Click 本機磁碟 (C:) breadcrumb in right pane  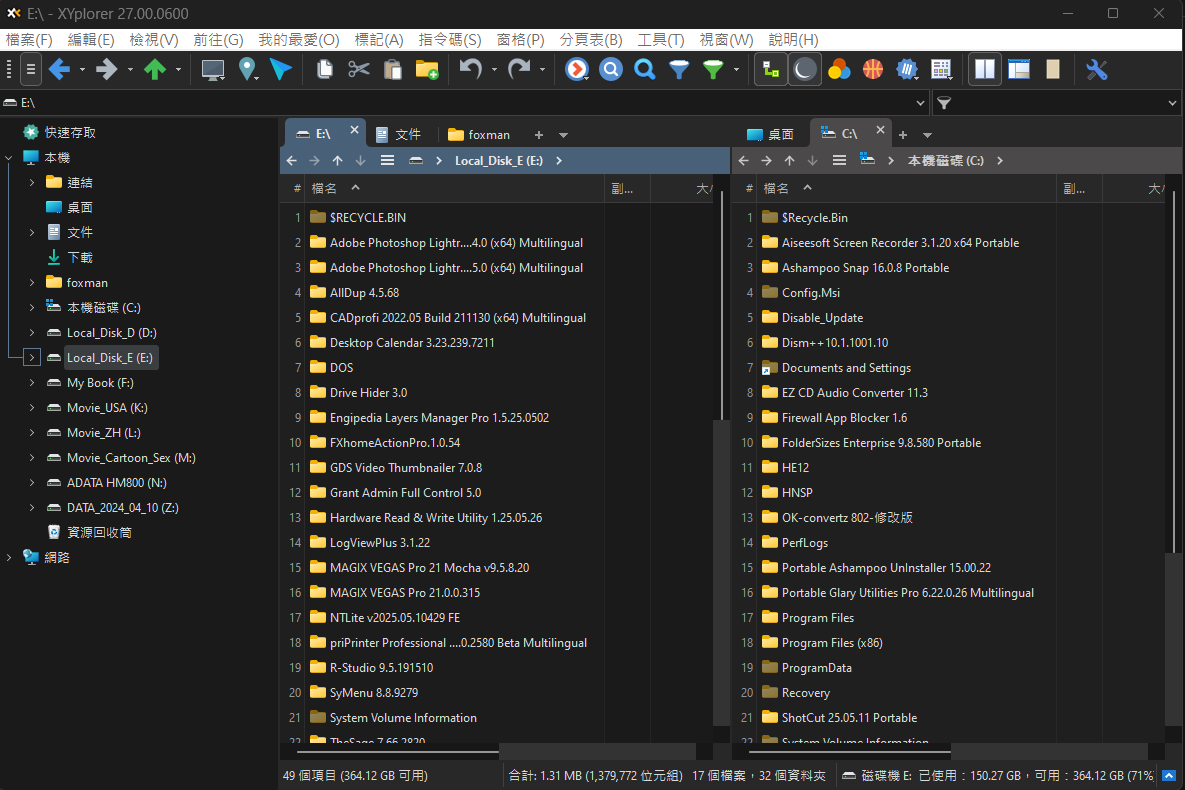(945, 160)
